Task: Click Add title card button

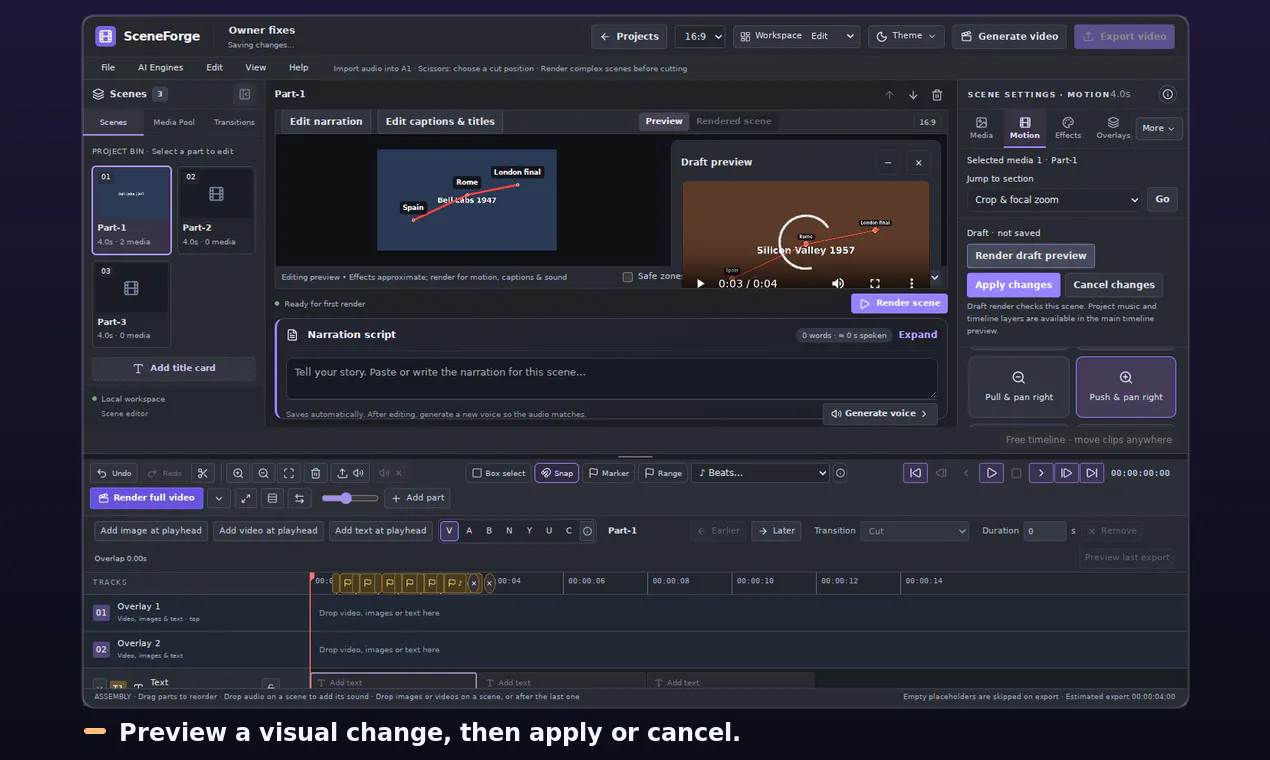Action: tap(174, 368)
